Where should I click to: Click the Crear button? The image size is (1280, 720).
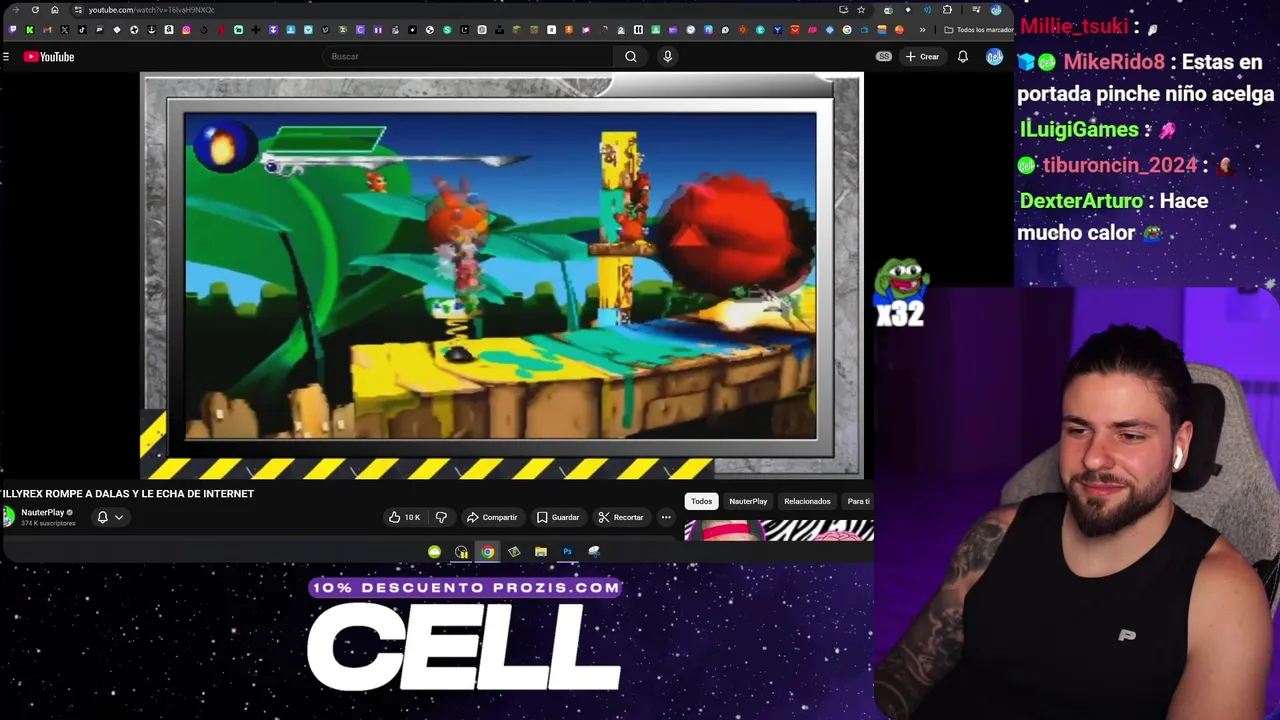pyautogui.click(x=922, y=57)
